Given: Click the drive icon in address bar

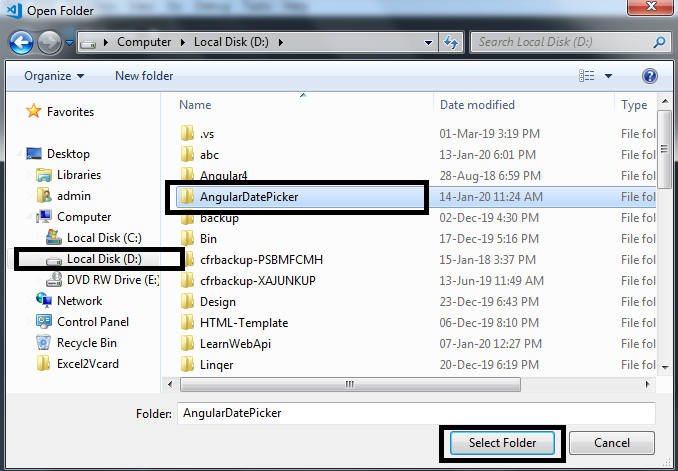Looking at the screenshot, I should pos(88,43).
